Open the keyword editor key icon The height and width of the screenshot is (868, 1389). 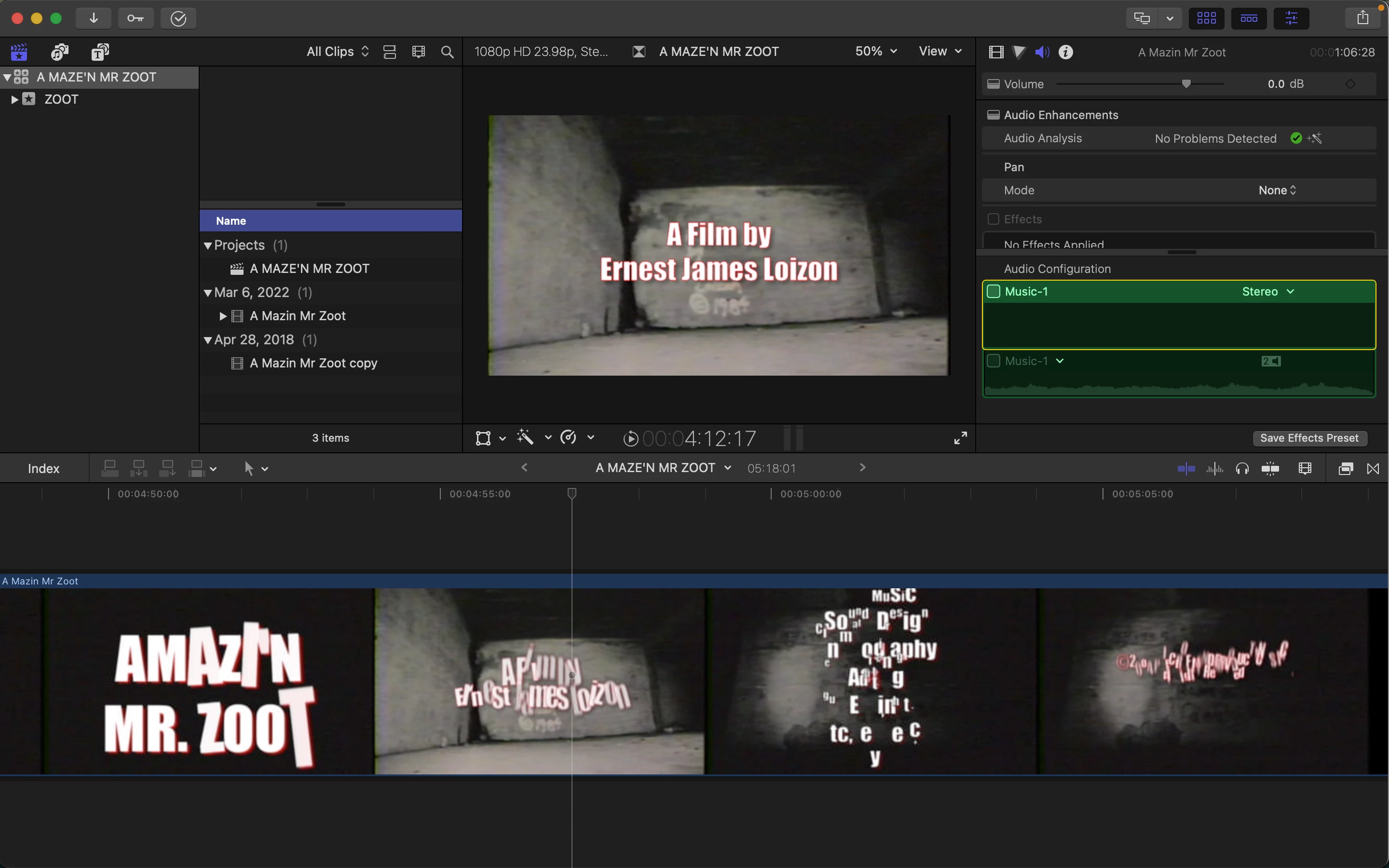coord(136,18)
